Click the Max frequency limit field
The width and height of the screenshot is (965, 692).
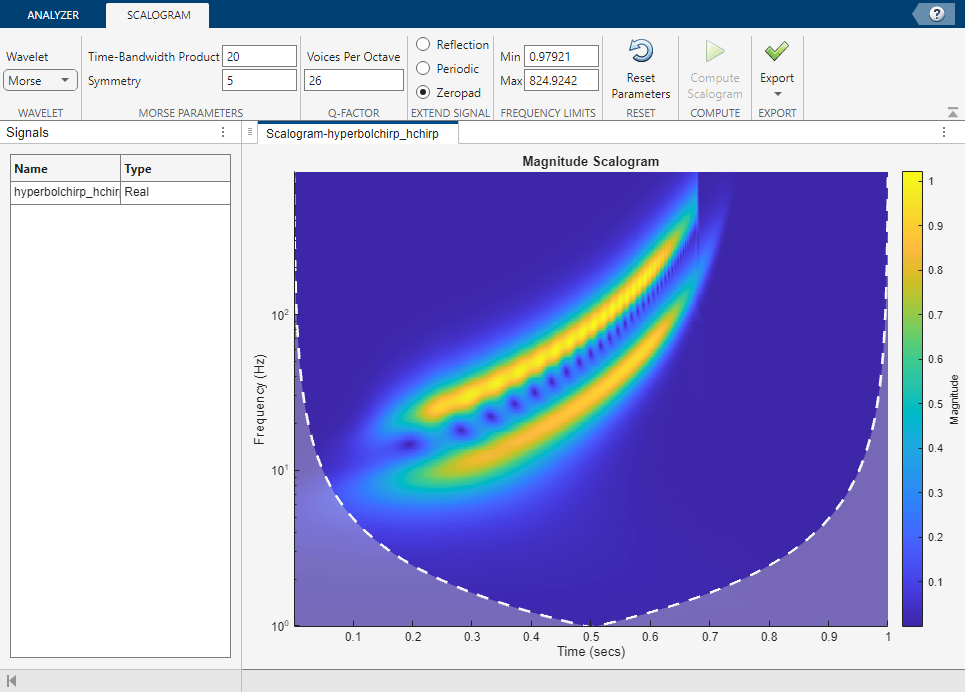point(561,80)
